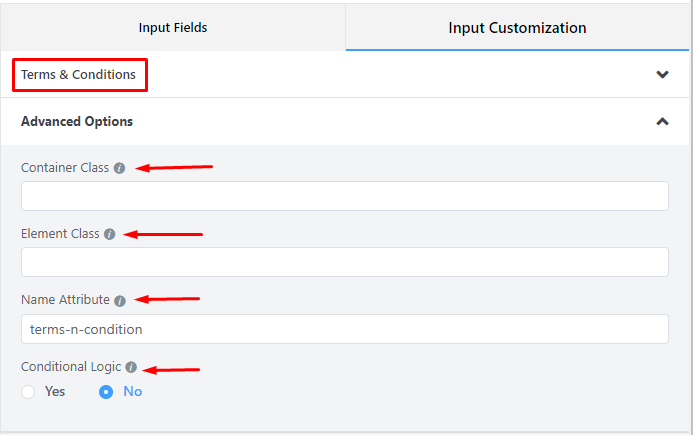Expand Terms & Conditions using chevron arrow
Screen dimensions: 693x435
tap(661, 75)
